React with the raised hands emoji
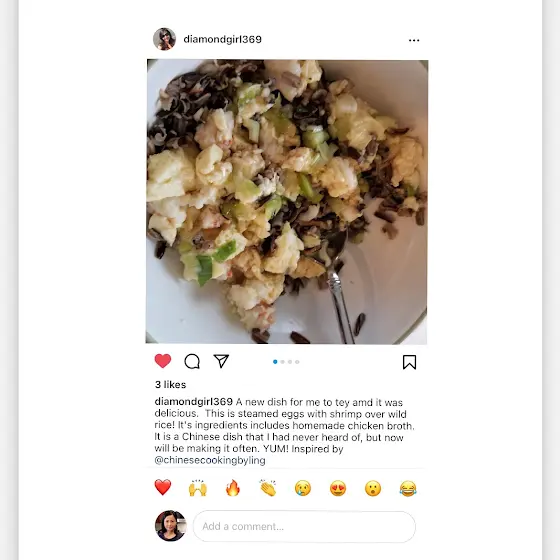 point(198,488)
